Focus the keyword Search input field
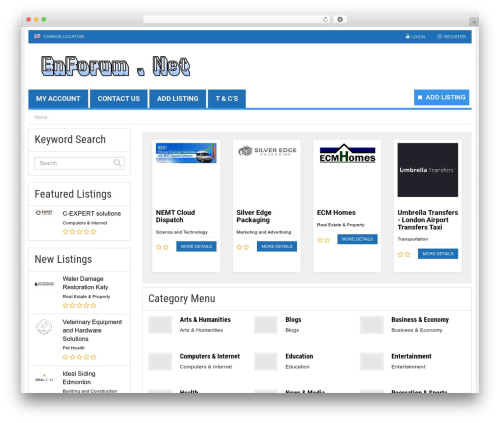The height and width of the screenshot is (423, 500). point(79,163)
